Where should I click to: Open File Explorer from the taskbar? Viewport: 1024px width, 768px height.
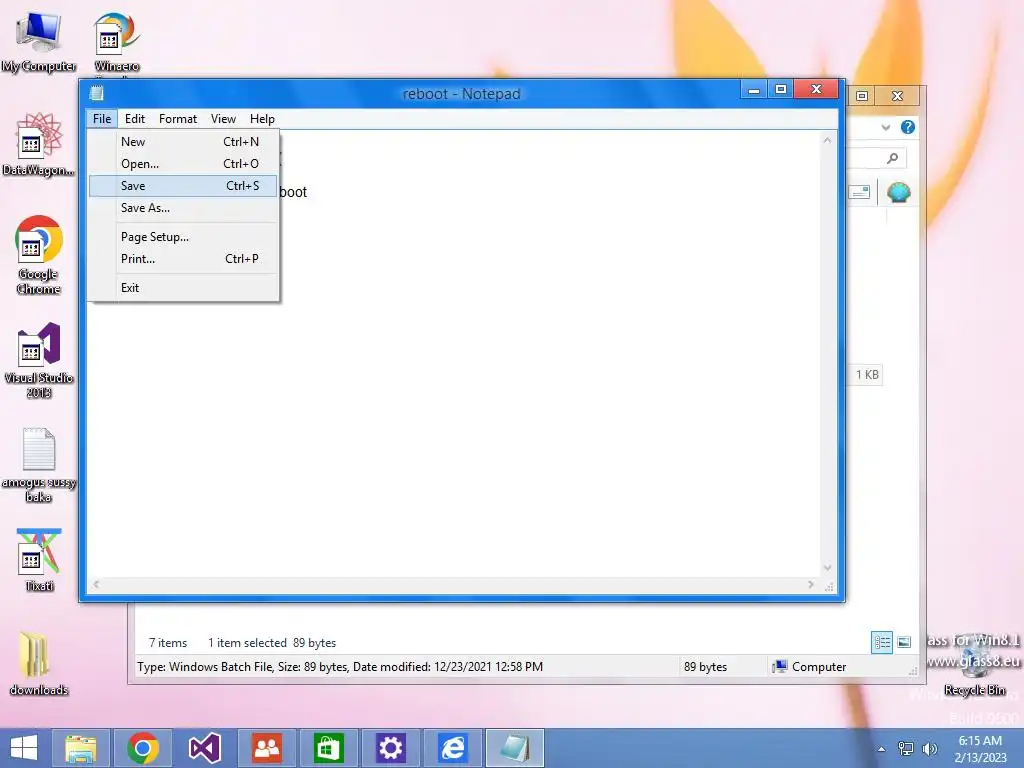pos(81,748)
